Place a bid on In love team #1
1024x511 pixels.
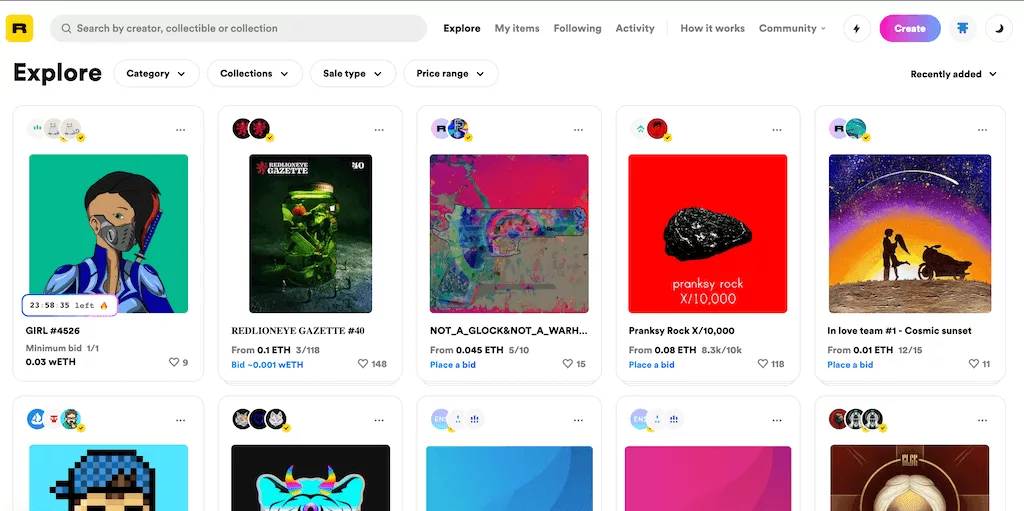[x=850, y=365]
